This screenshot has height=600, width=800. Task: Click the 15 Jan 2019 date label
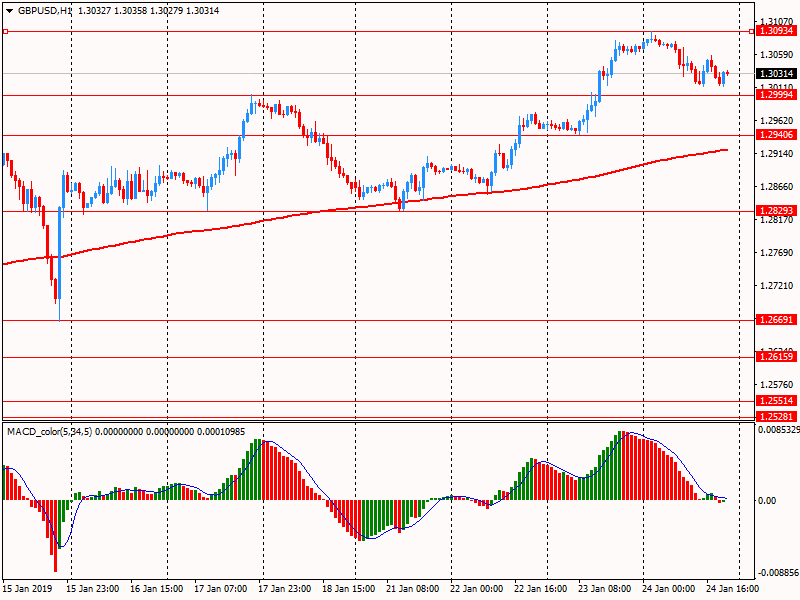[27, 589]
